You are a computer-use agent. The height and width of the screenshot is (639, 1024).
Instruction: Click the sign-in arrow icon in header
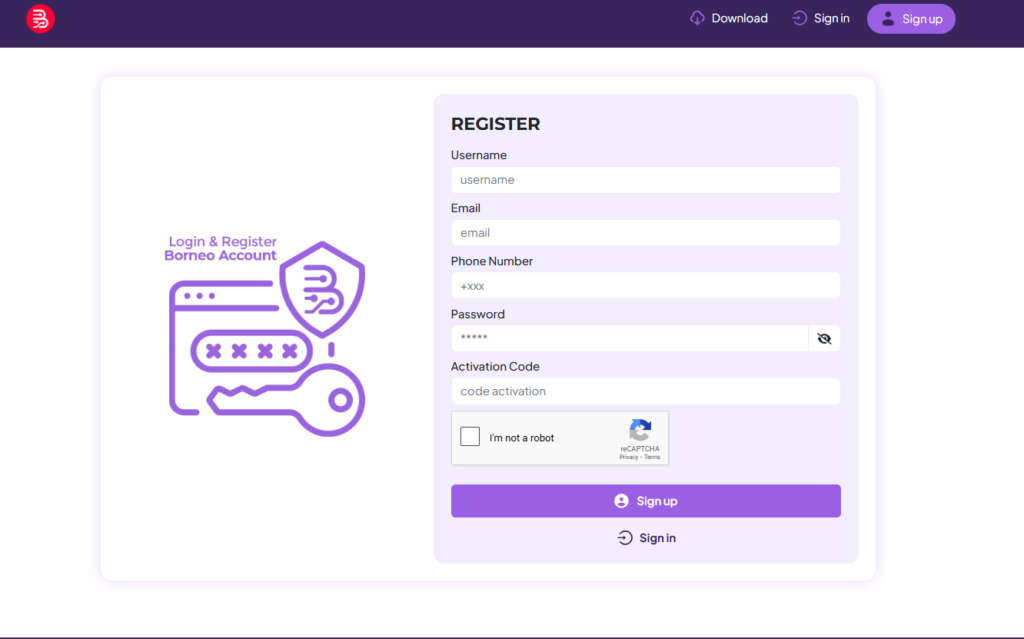799,18
